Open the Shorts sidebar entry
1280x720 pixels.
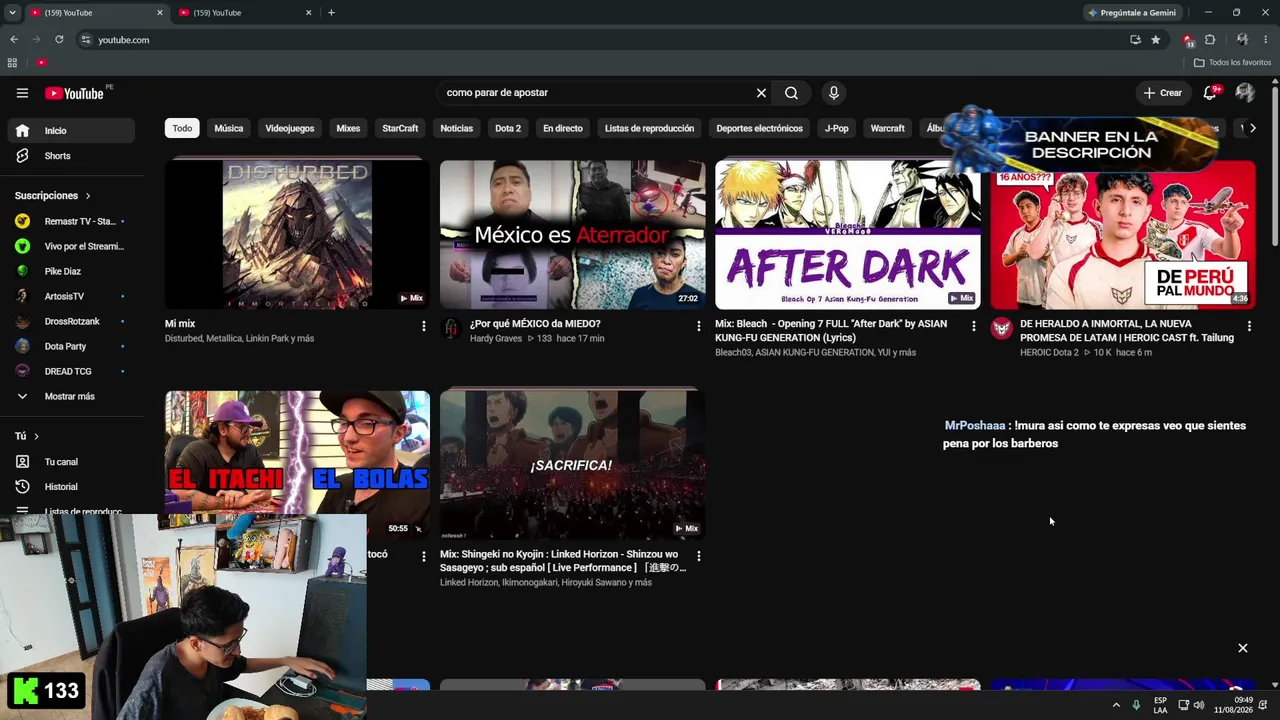pyautogui.click(x=71, y=156)
